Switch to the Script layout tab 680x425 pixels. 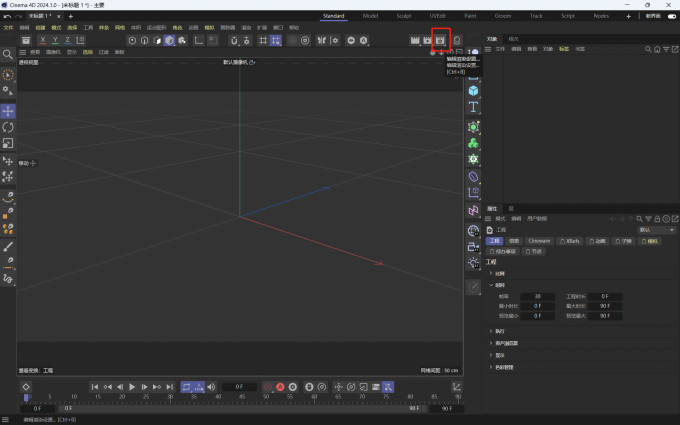[x=568, y=16]
